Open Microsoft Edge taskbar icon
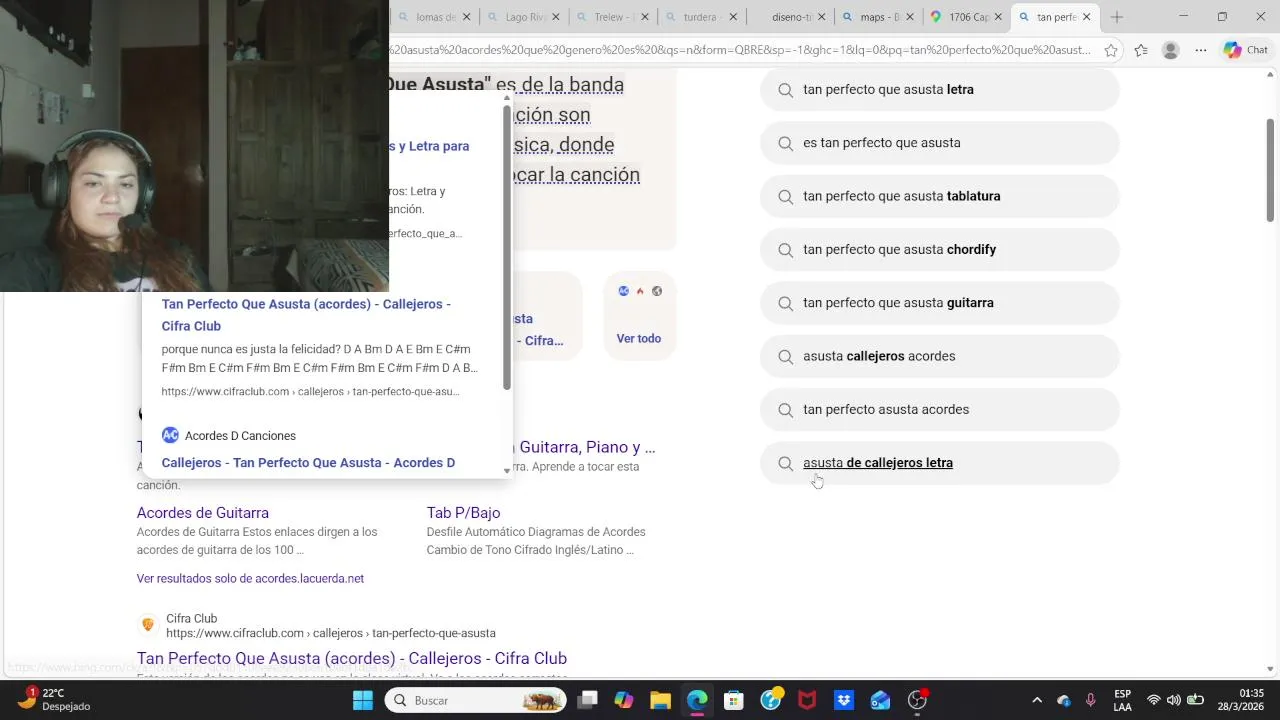 pos(697,700)
